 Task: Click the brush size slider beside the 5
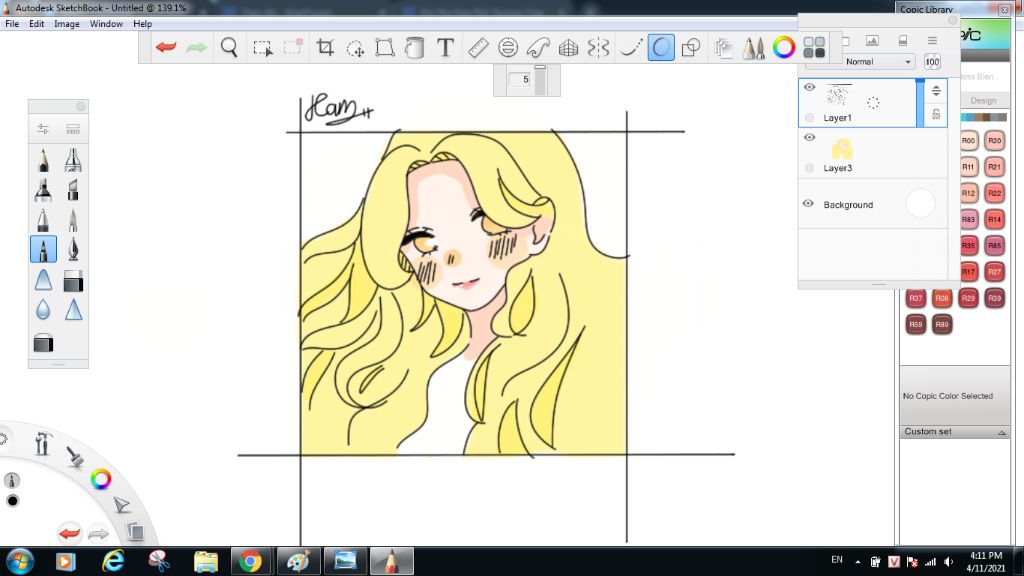click(540, 80)
